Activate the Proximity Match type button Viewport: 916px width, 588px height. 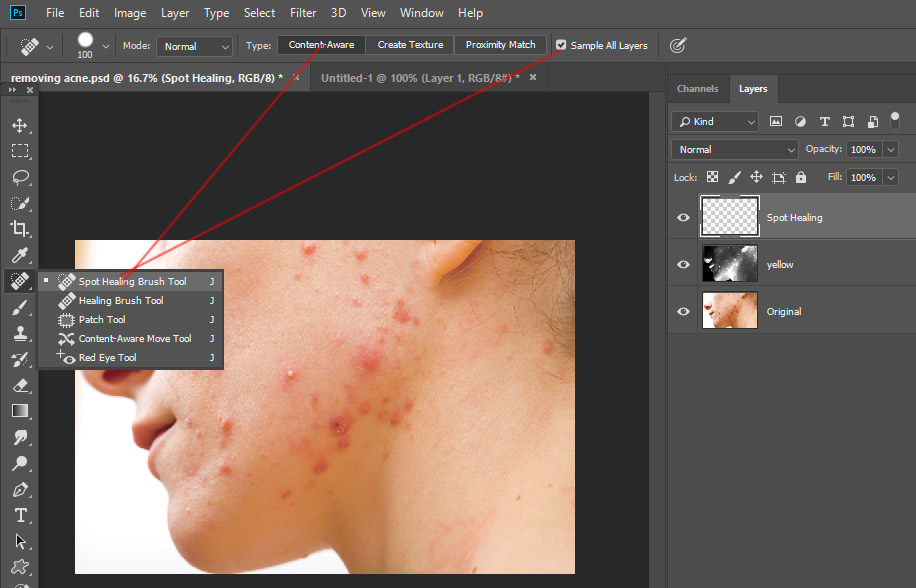tap(500, 44)
